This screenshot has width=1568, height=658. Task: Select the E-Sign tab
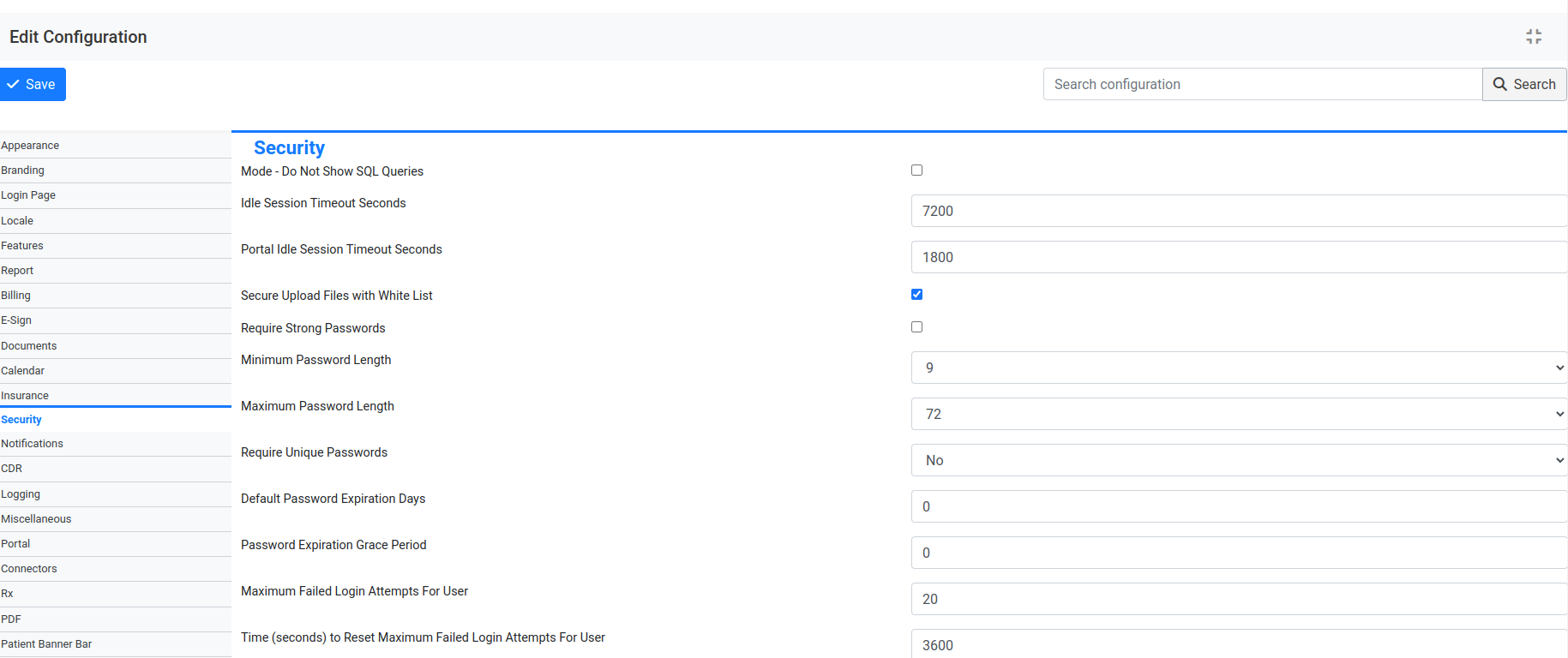tap(16, 320)
